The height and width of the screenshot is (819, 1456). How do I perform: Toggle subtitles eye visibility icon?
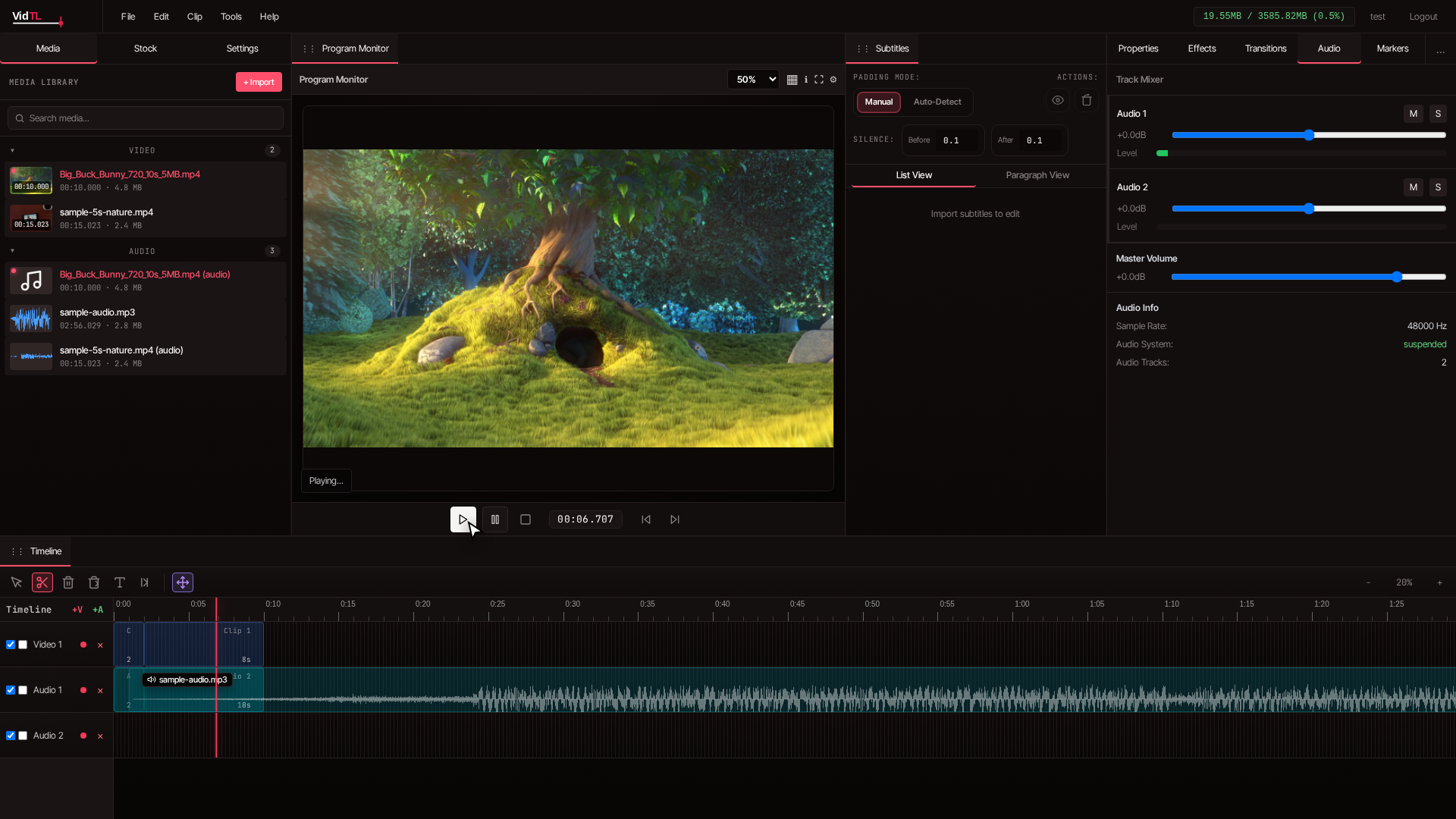coord(1058,100)
